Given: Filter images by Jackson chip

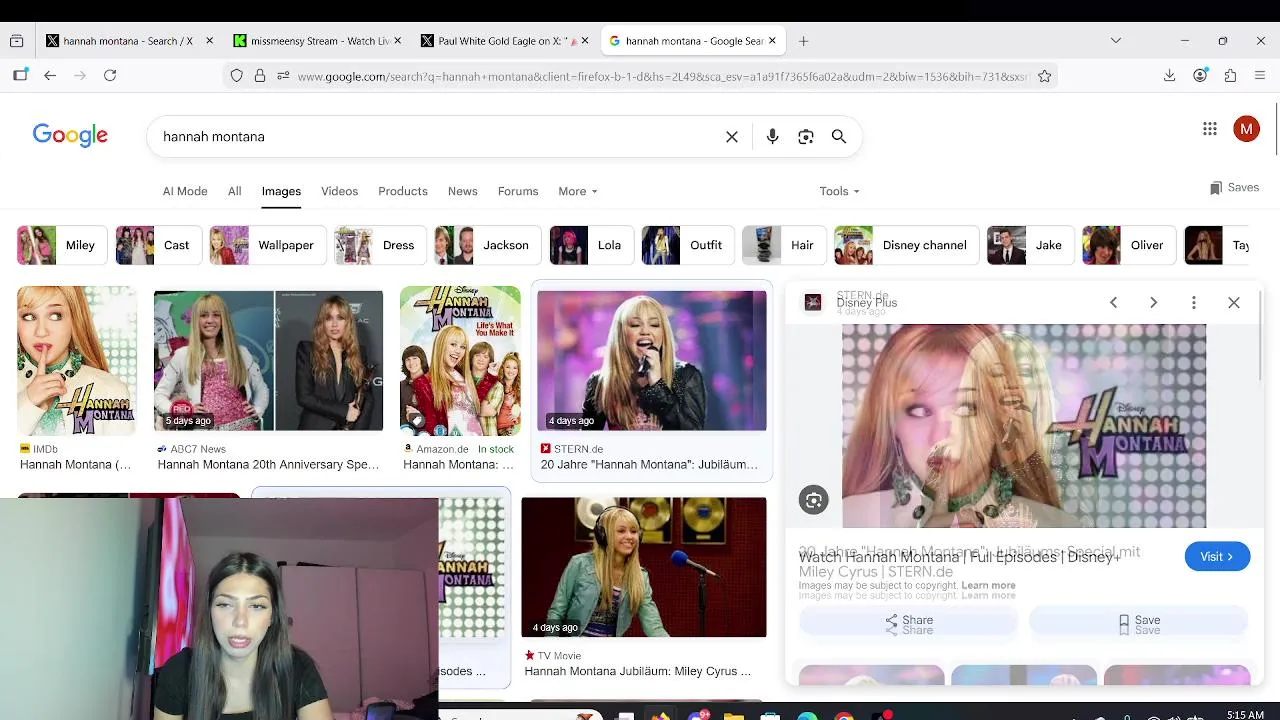Looking at the screenshot, I should [x=486, y=245].
